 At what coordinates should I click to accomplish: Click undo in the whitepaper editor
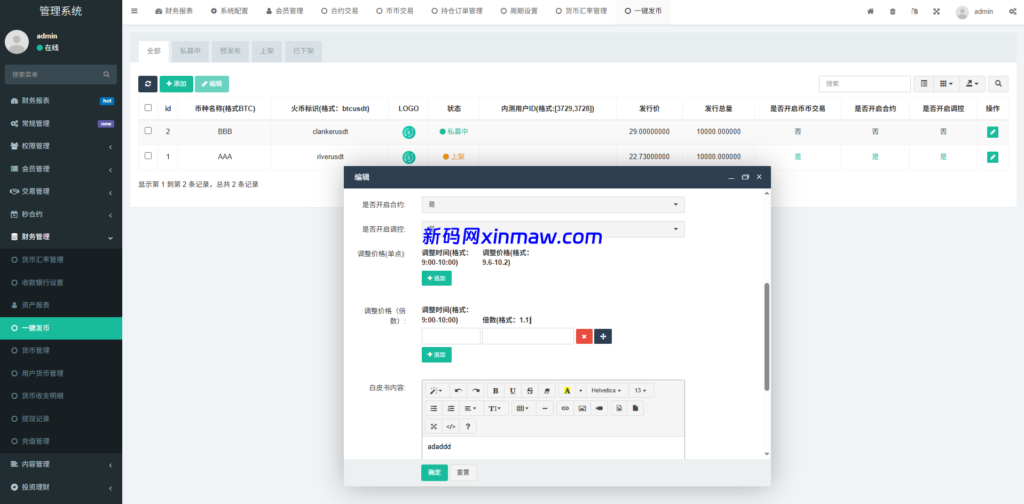click(458, 390)
